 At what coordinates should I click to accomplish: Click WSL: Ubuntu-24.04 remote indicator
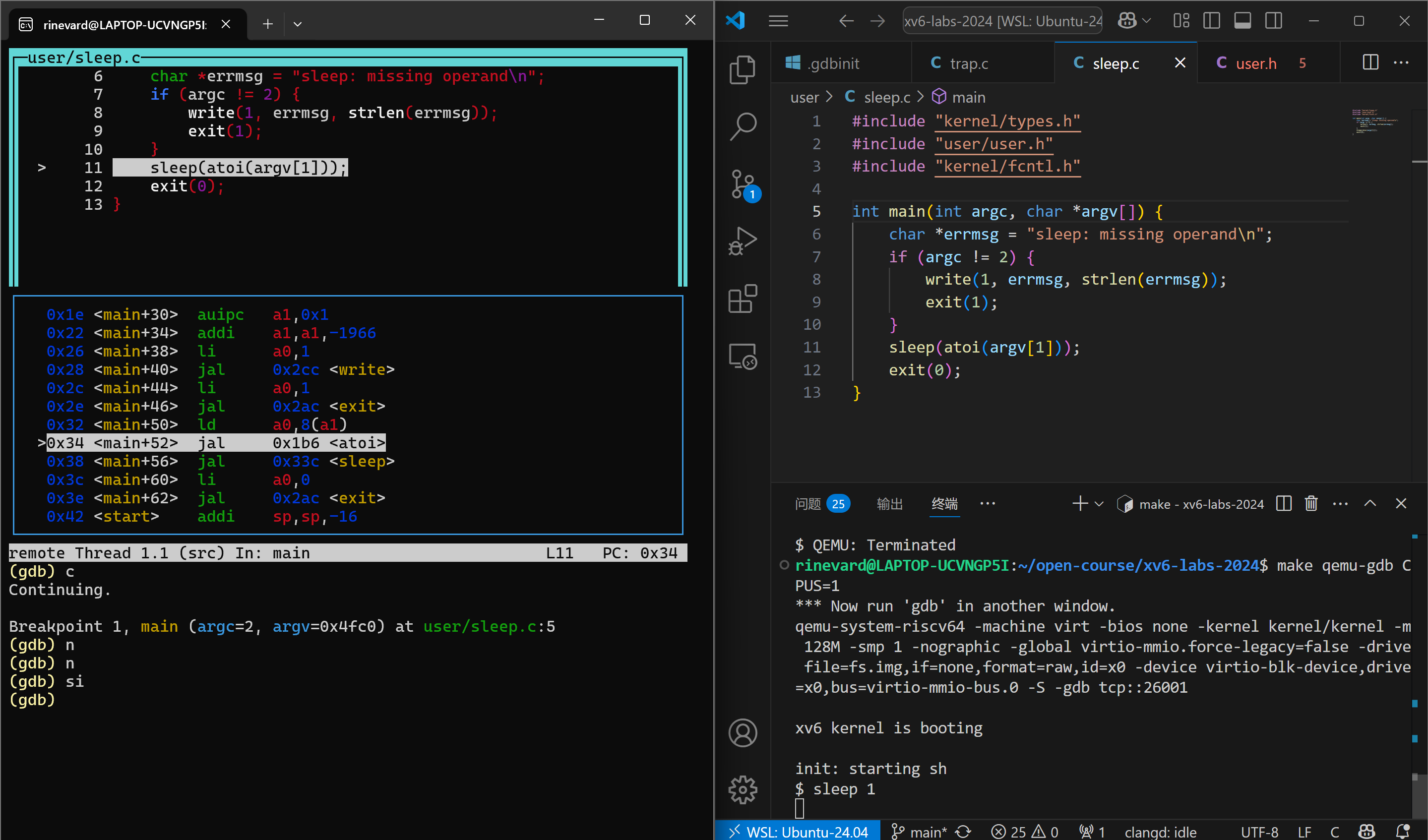pos(799,831)
